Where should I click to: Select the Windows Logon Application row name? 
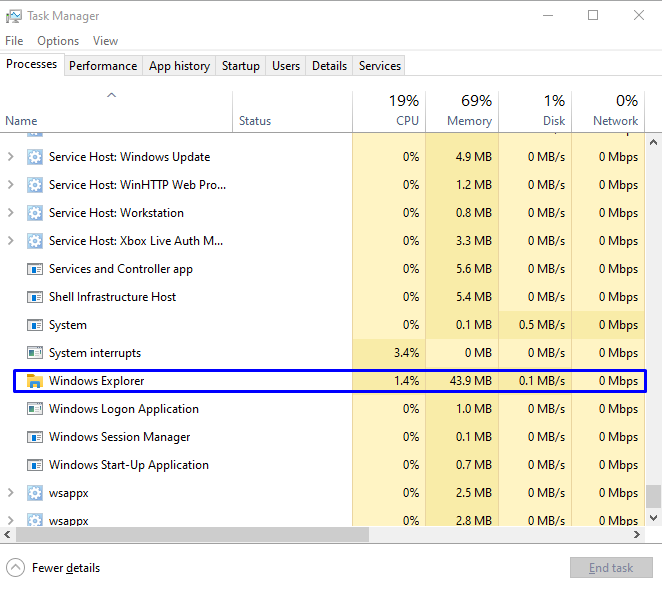[x=124, y=409]
